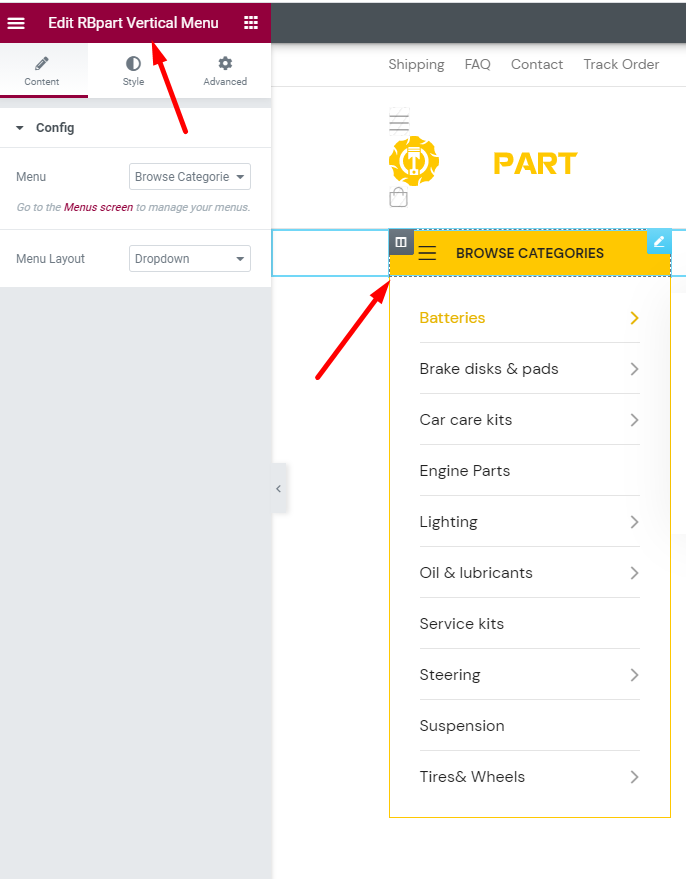Click the FAQ navigation link
This screenshot has height=879, width=686.
(x=478, y=64)
